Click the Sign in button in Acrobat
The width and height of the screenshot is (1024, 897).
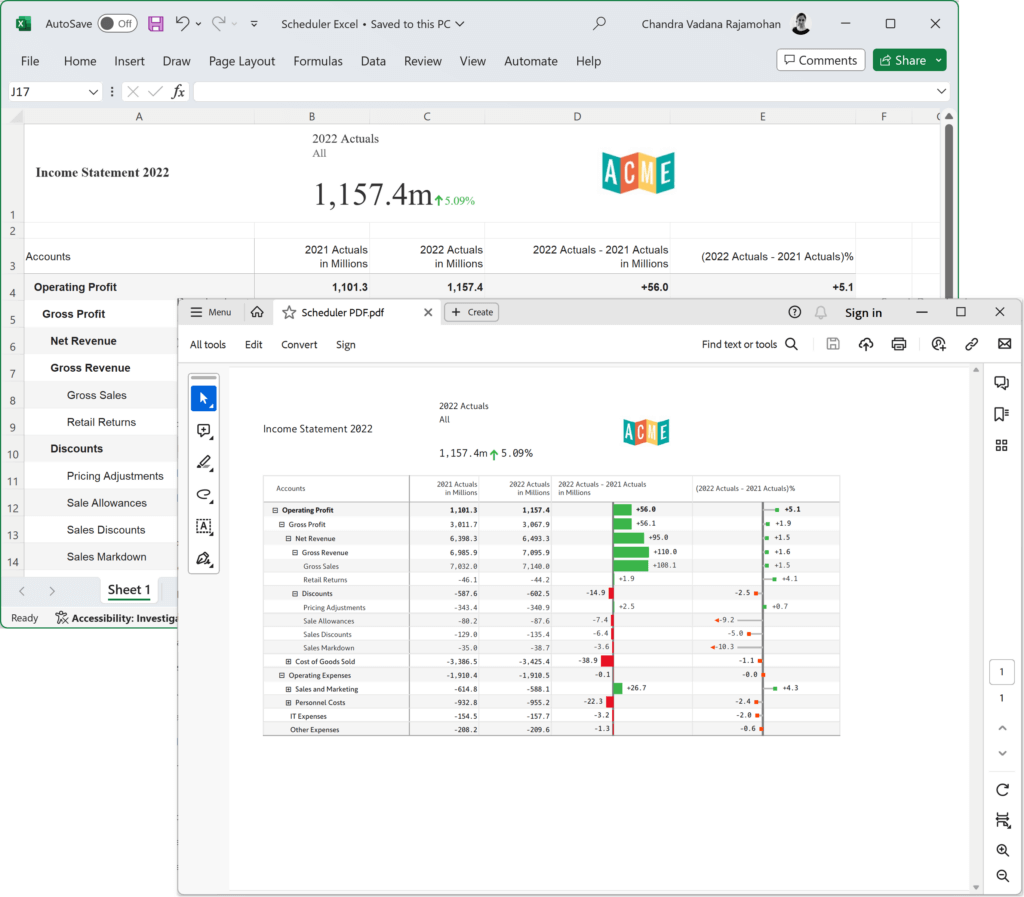tap(863, 312)
